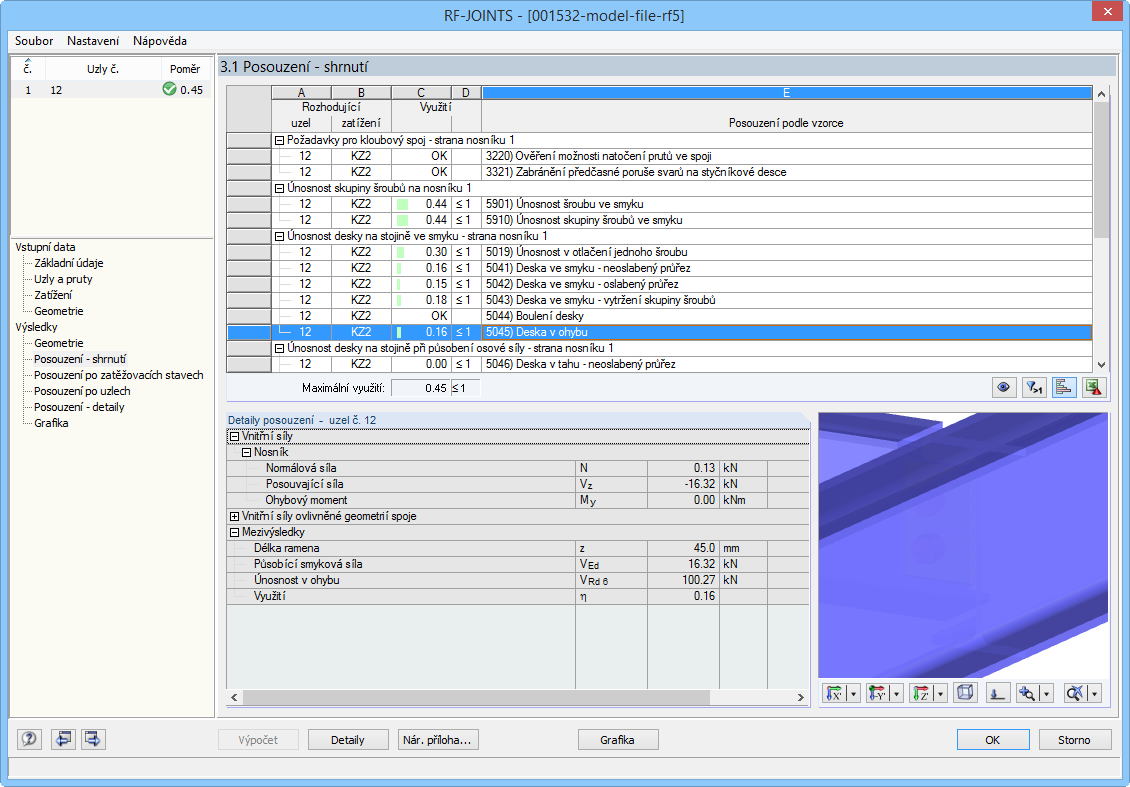
Task: Select 'Základní údaje' in navigator
Action: click(x=69, y=263)
